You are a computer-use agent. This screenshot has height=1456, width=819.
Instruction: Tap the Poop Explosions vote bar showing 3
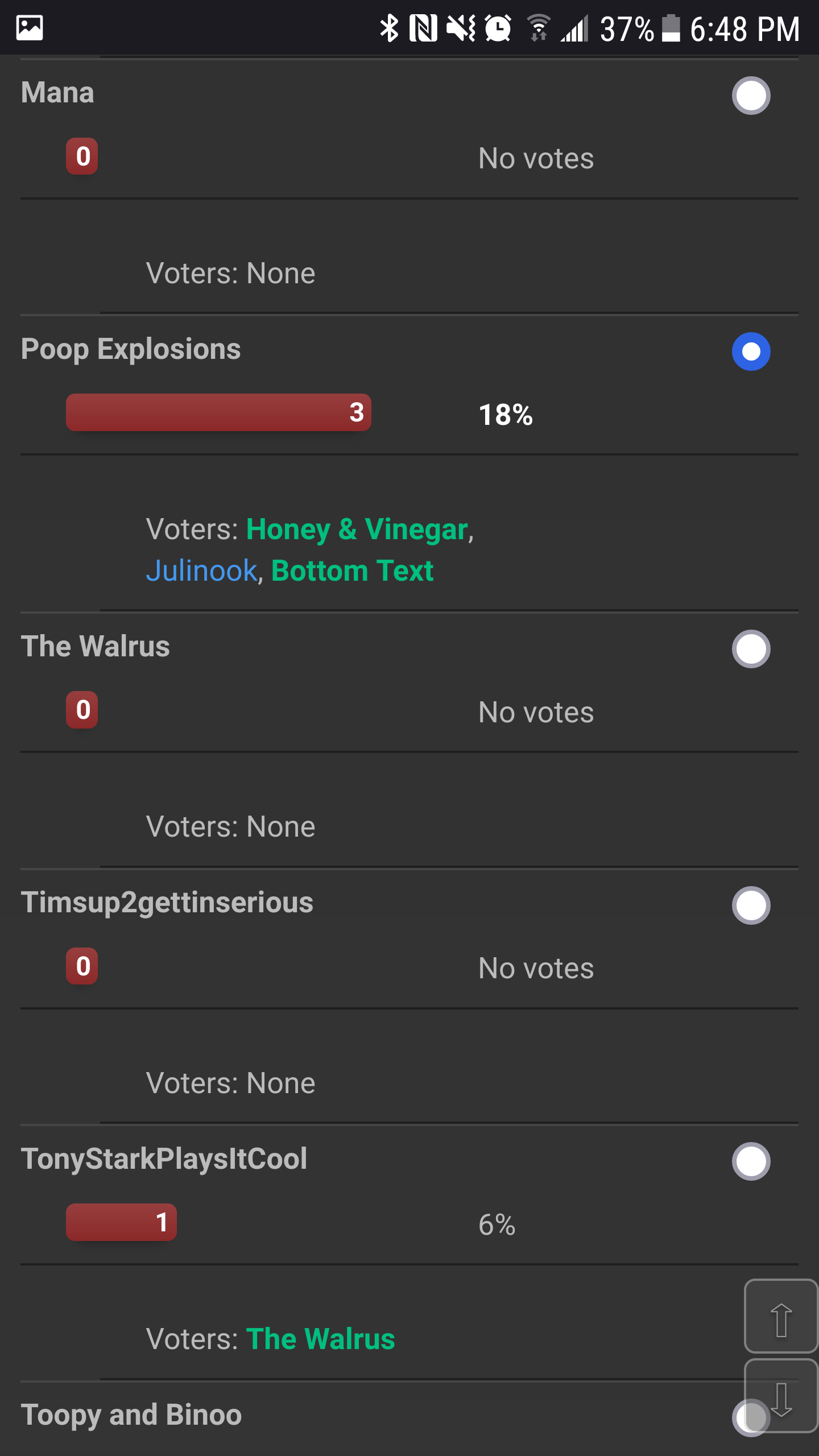click(x=218, y=412)
